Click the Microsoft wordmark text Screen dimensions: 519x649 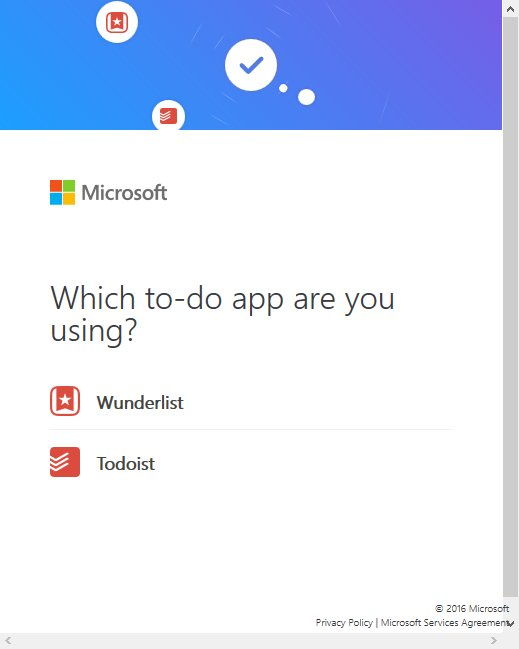pos(124,192)
